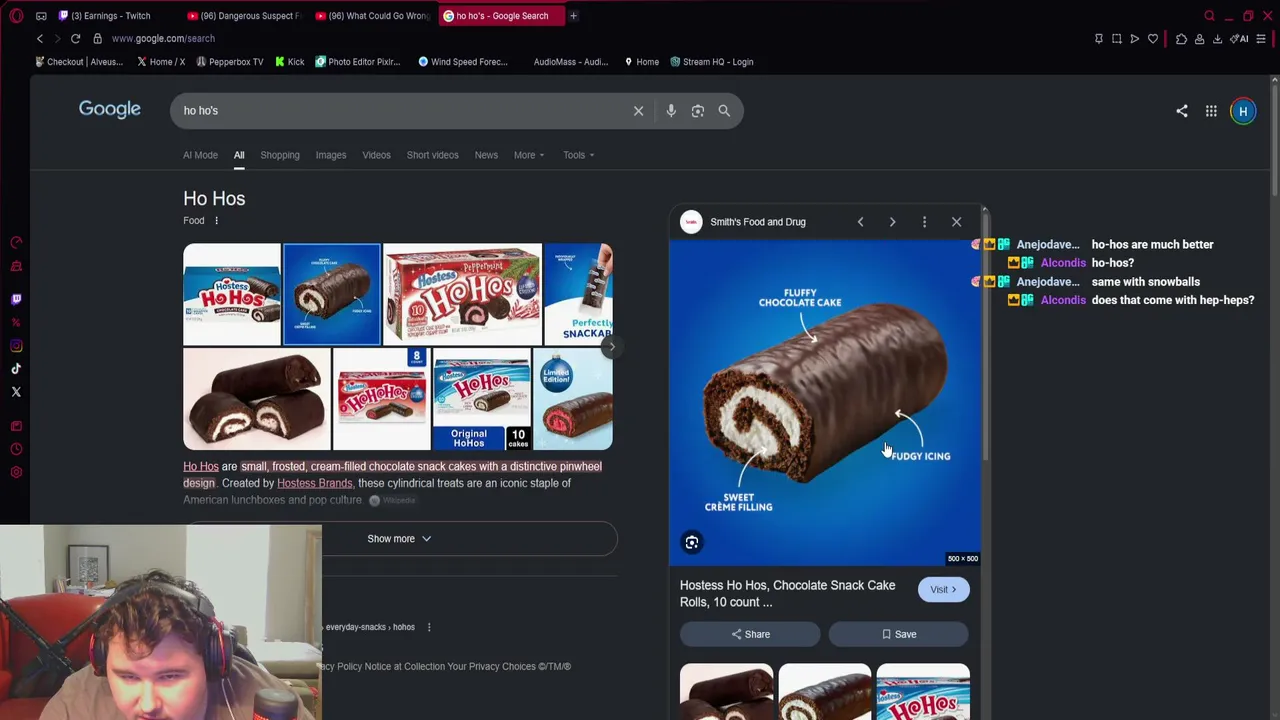
Task: Open the History clock icon in the sidebar
Action: click(16, 449)
